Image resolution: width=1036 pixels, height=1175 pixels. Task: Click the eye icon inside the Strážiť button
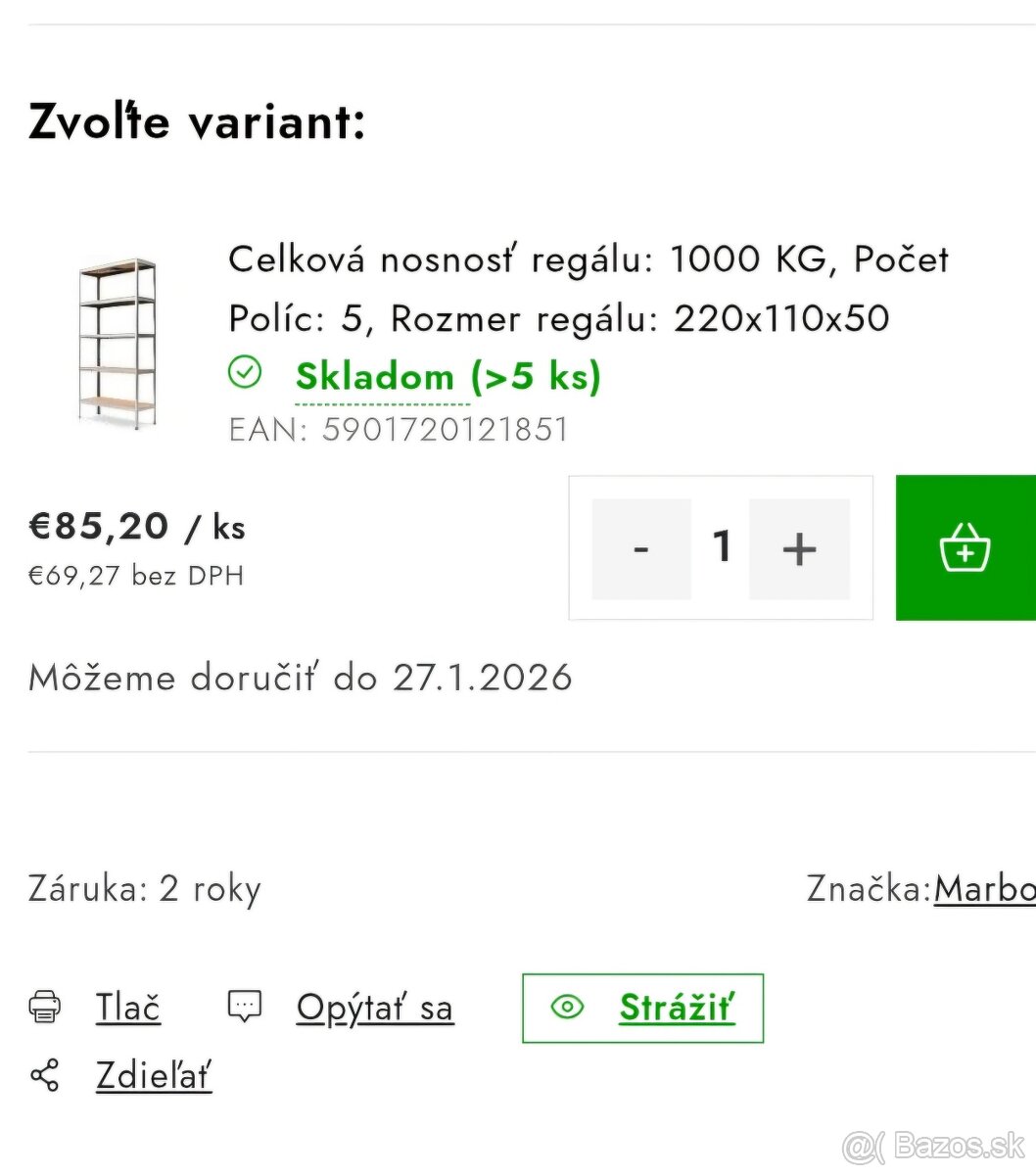click(567, 1008)
